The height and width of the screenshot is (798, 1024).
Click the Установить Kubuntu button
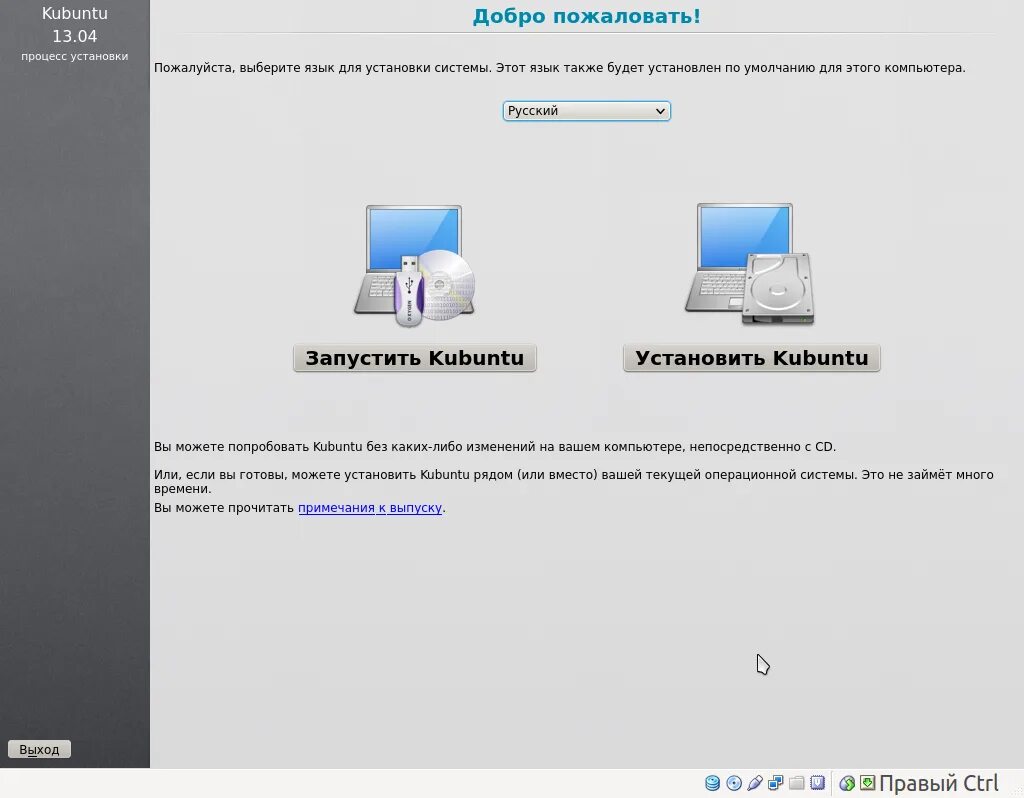752,359
